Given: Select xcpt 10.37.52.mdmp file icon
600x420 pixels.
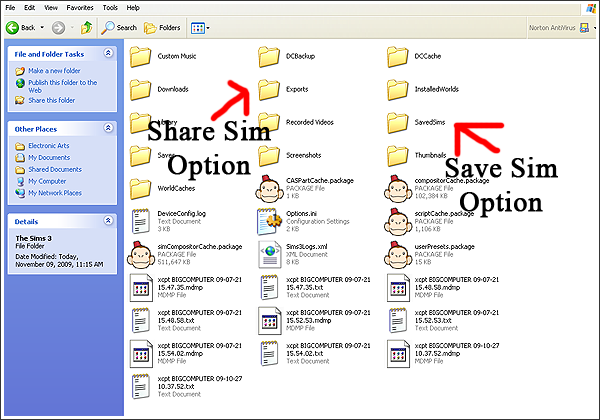Looking at the screenshot, I should 398,353.
